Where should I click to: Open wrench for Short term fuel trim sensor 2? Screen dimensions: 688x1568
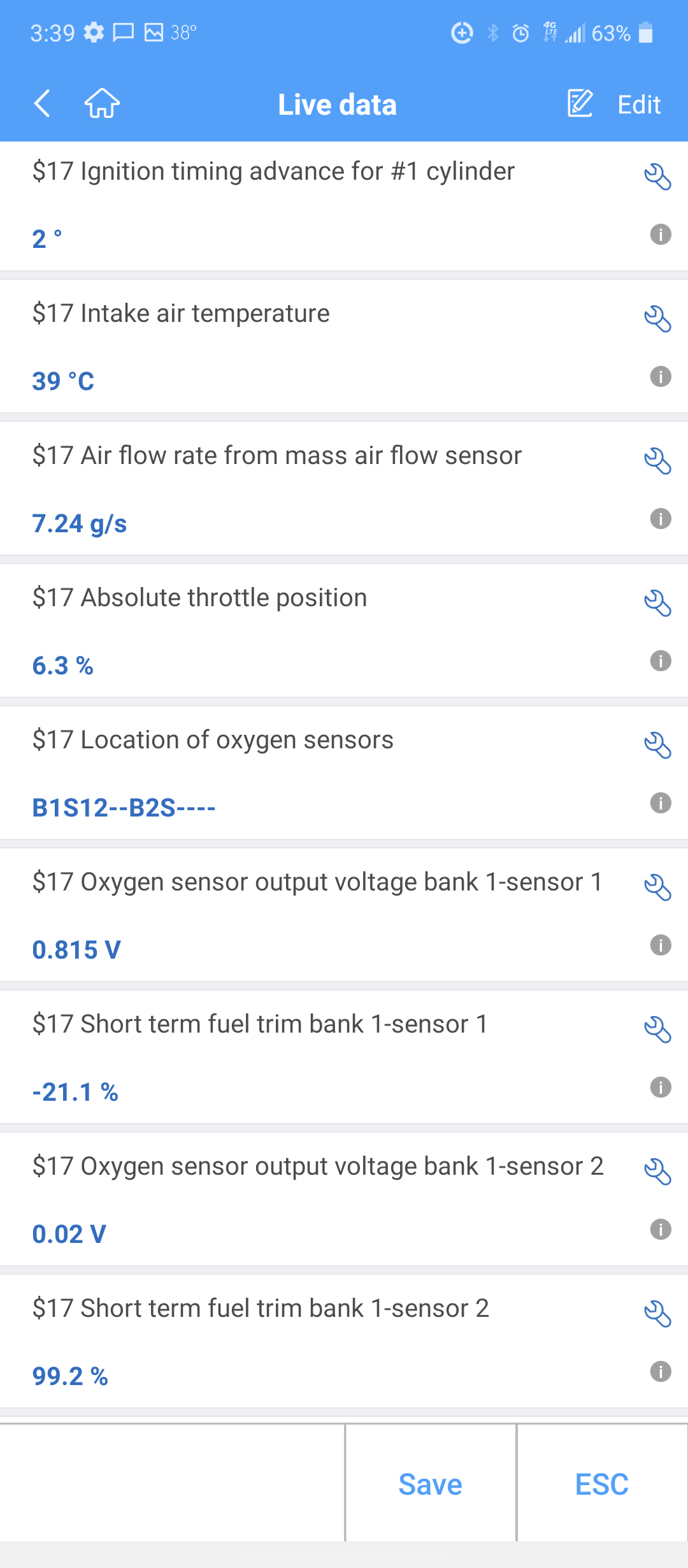657,1314
